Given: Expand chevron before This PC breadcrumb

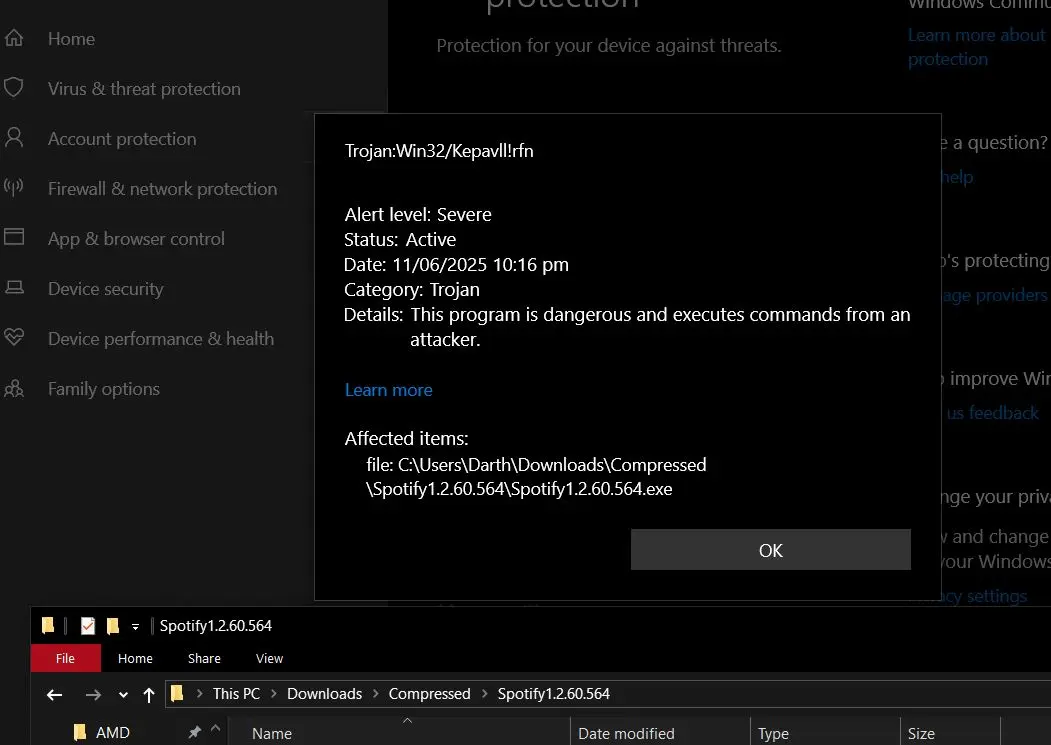Looking at the screenshot, I should click(x=199, y=694).
